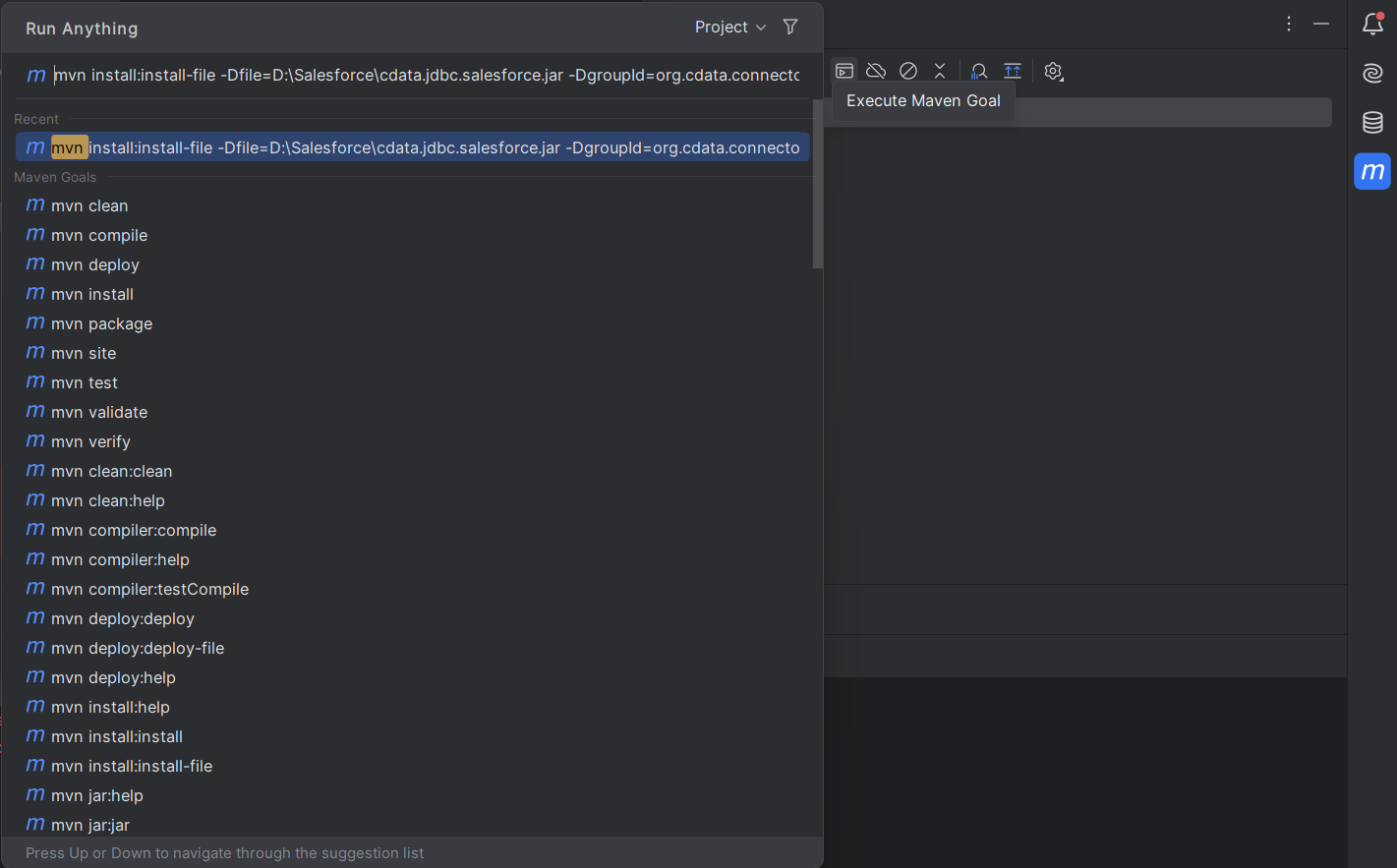
Task: Click the Run Anything command input field
Action: tap(426, 76)
